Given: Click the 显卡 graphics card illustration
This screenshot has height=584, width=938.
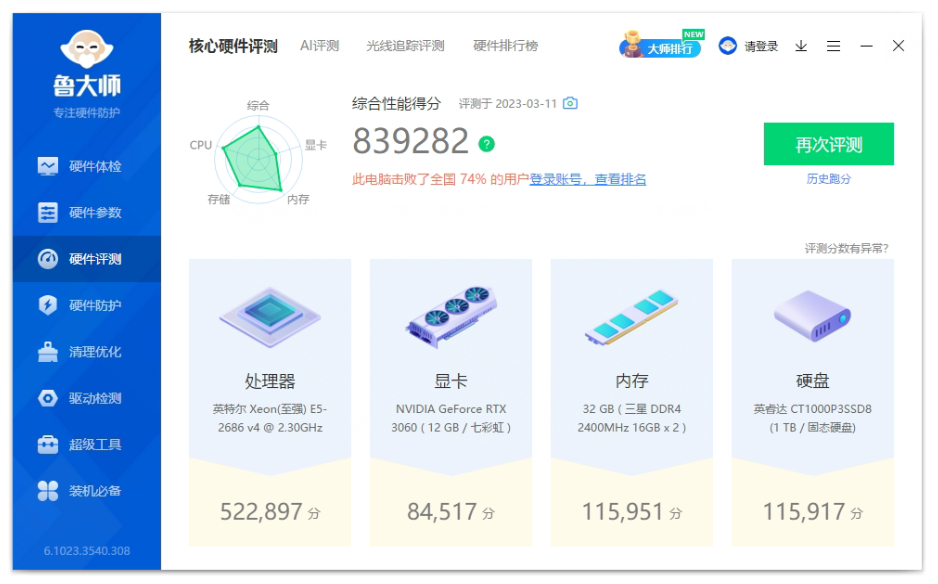Looking at the screenshot, I should click(451, 316).
